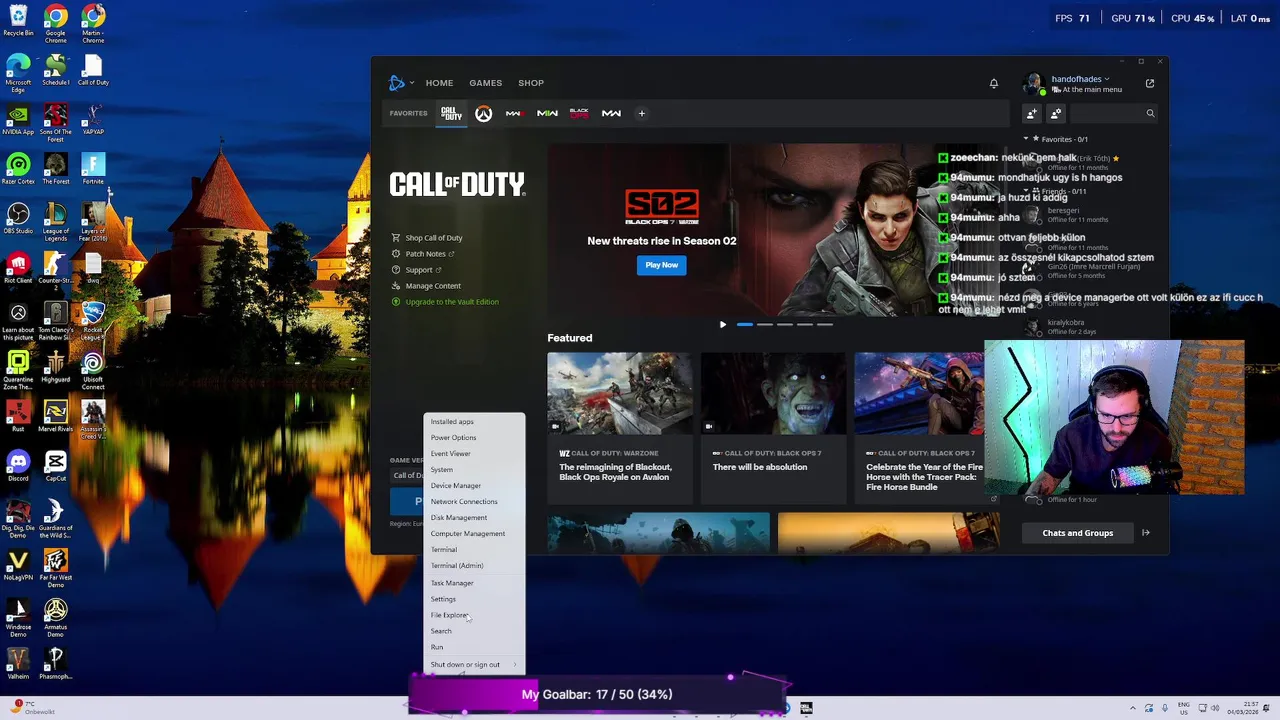Select Event Viewer from context menu
This screenshot has height=720, width=1280.
pos(474,454)
